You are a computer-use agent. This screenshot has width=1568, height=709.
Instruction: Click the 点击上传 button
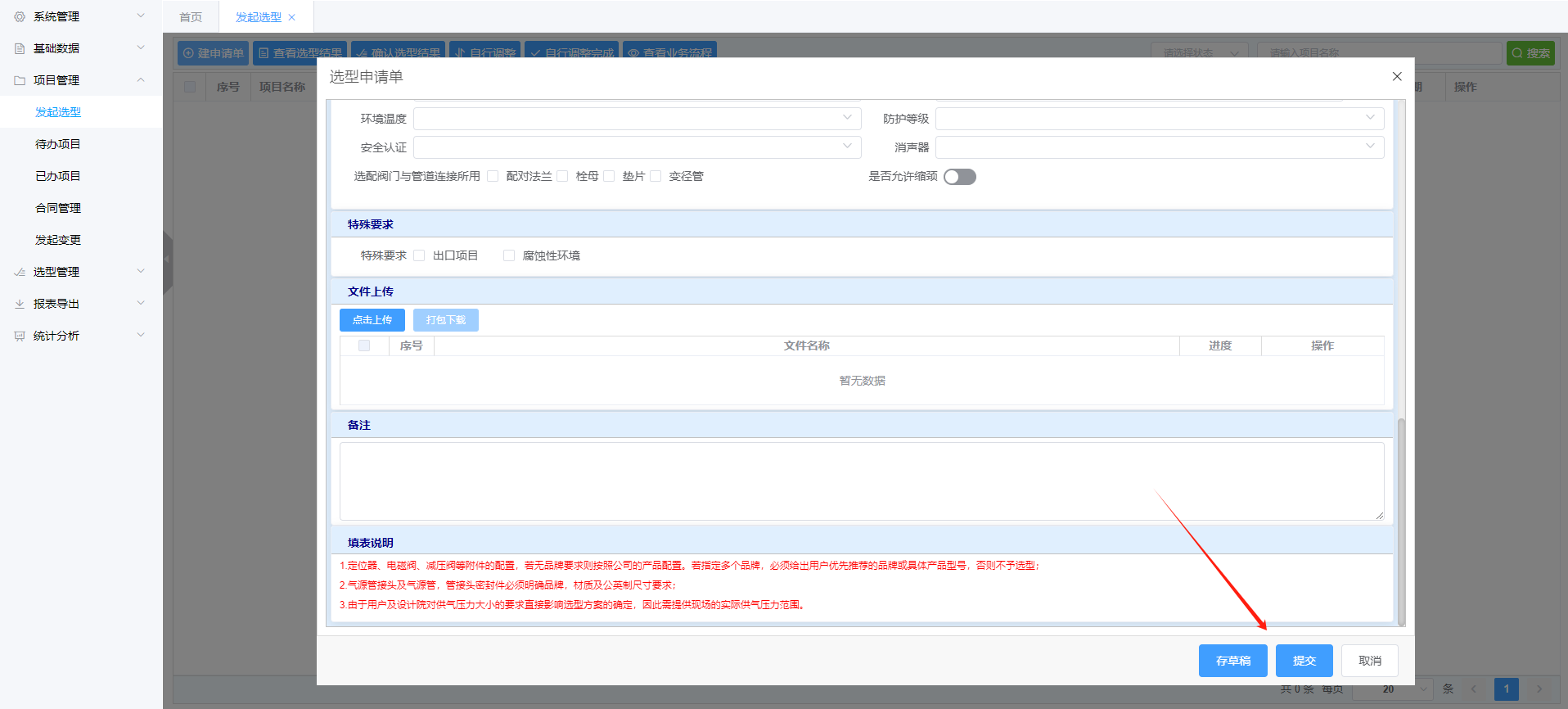[372, 320]
